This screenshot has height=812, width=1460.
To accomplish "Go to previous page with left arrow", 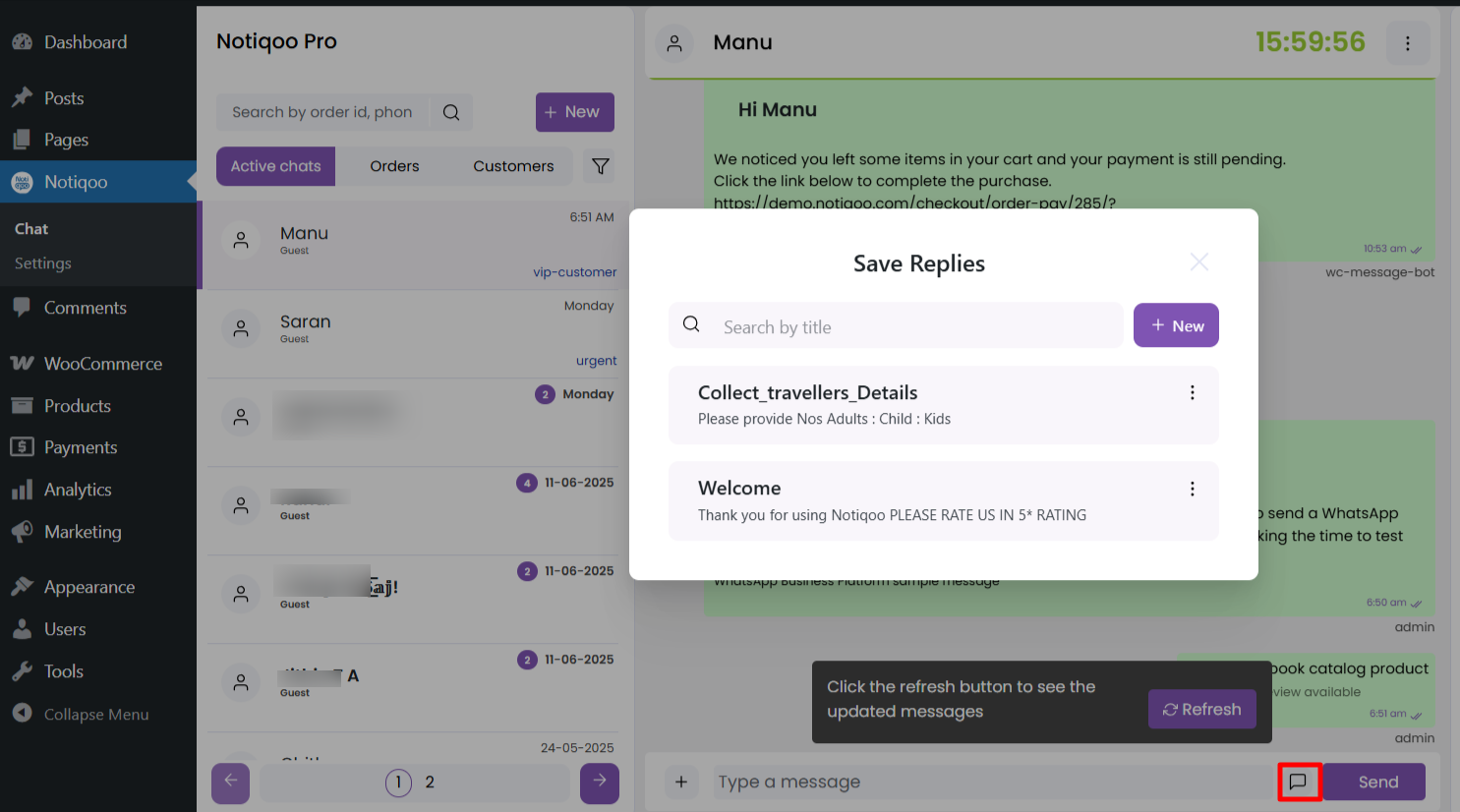I will [x=231, y=783].
